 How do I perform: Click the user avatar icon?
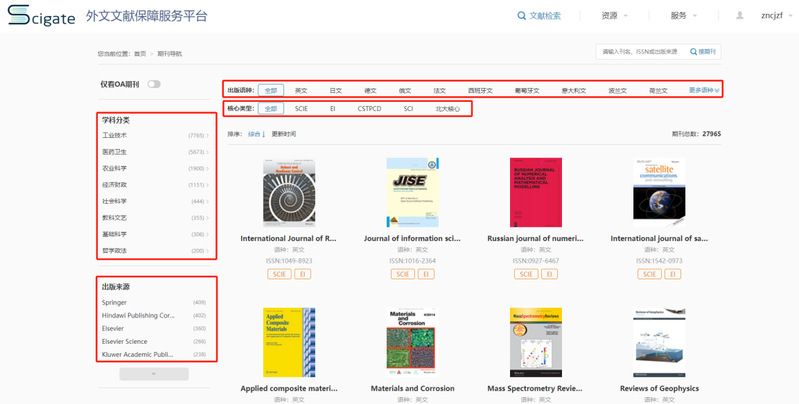tap(740, 16)
